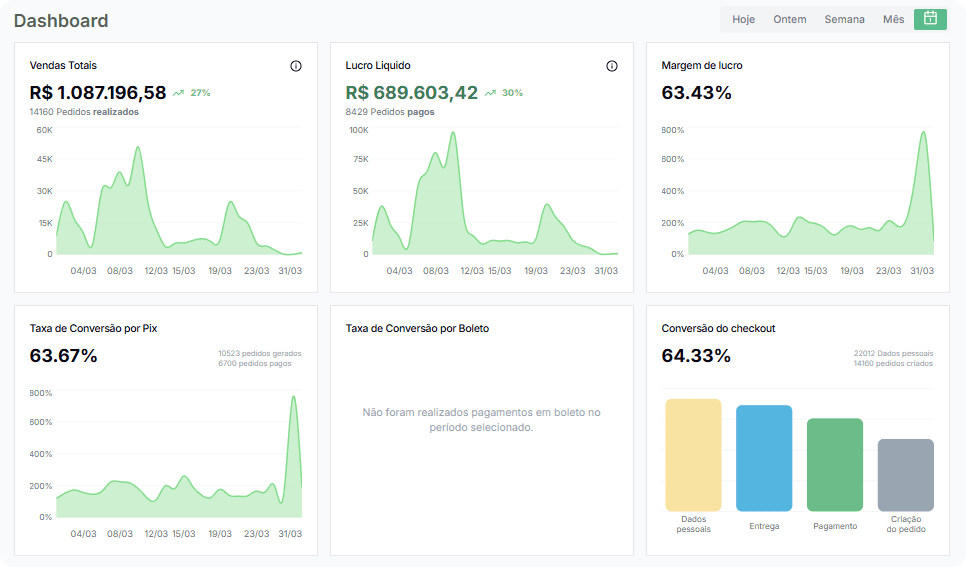Click info icon on Vendas Totais card
The image size is (966, 567).
point(296,66)
